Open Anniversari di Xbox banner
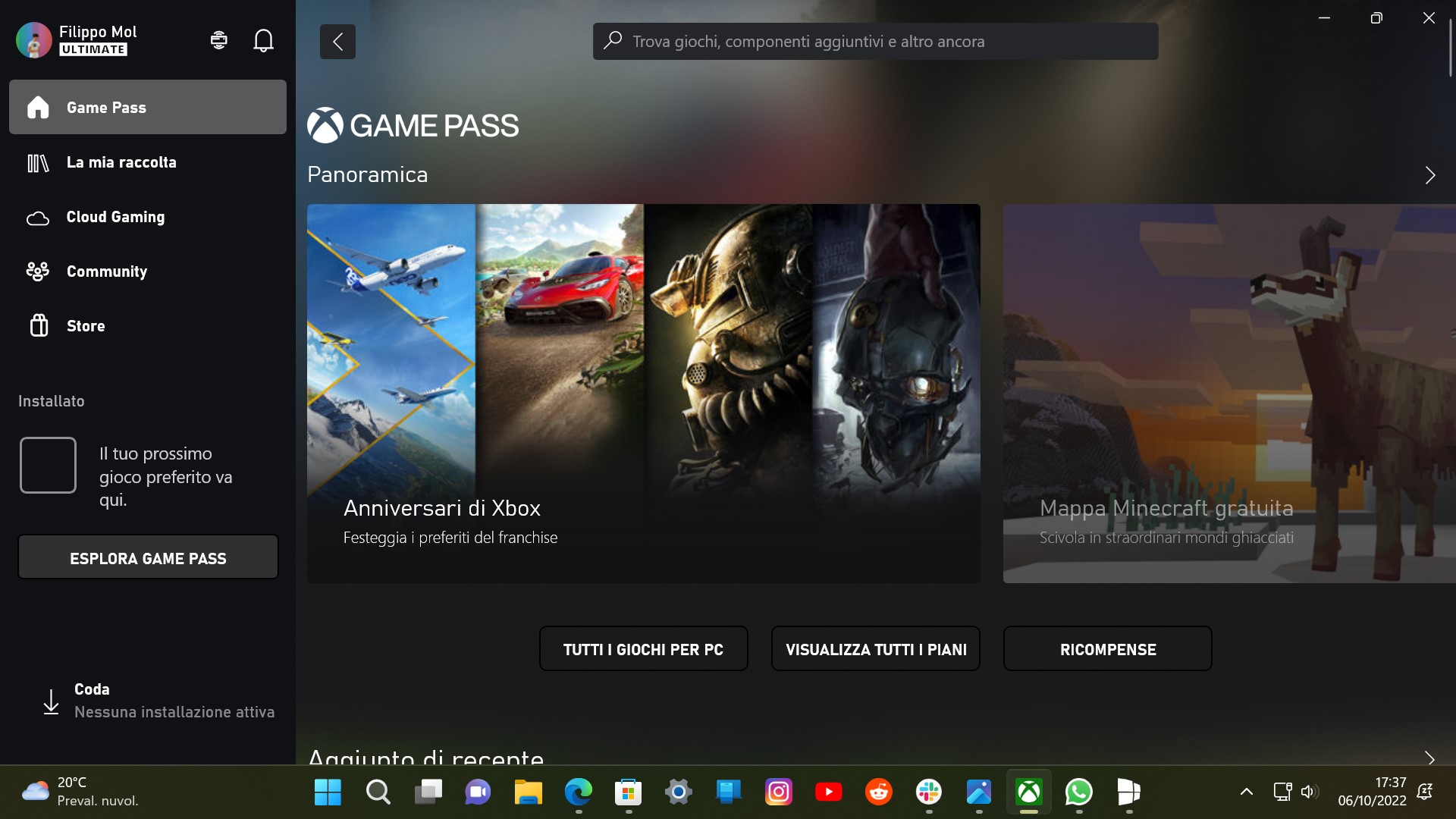 643,393
